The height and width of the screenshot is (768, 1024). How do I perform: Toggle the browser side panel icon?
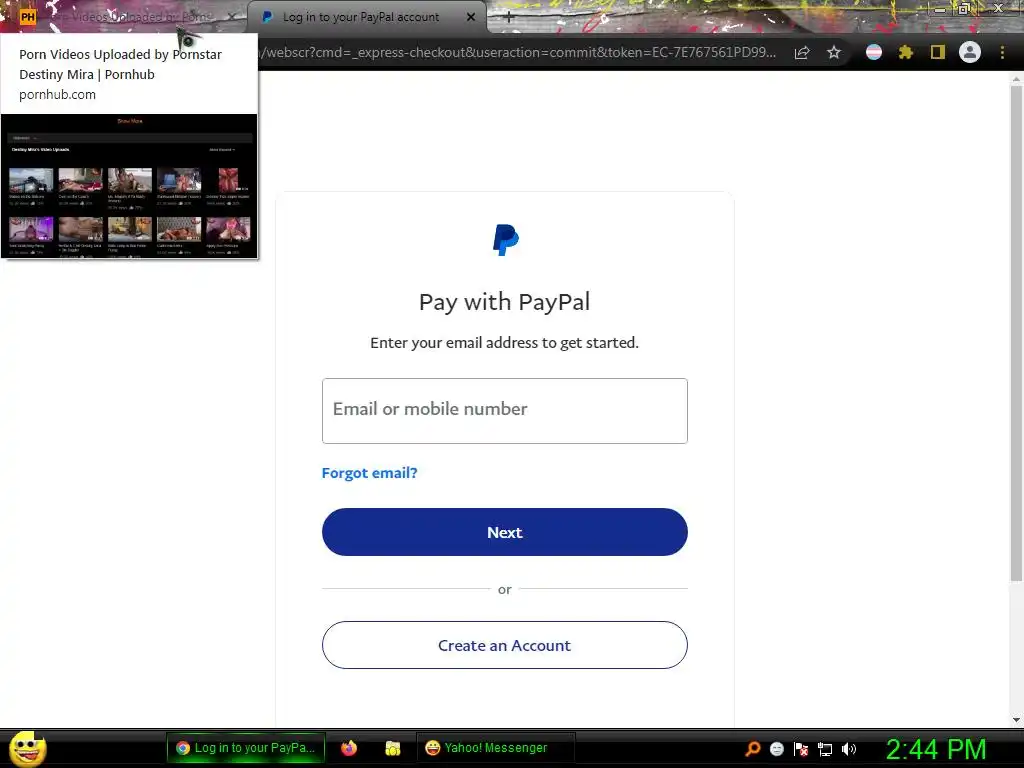[938, 52]
